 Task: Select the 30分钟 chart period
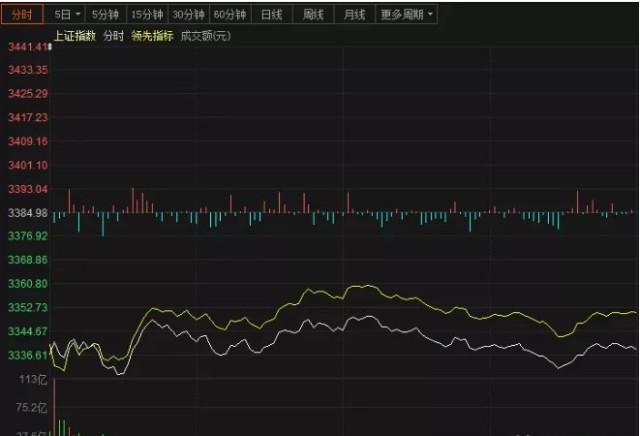[188, 16]
